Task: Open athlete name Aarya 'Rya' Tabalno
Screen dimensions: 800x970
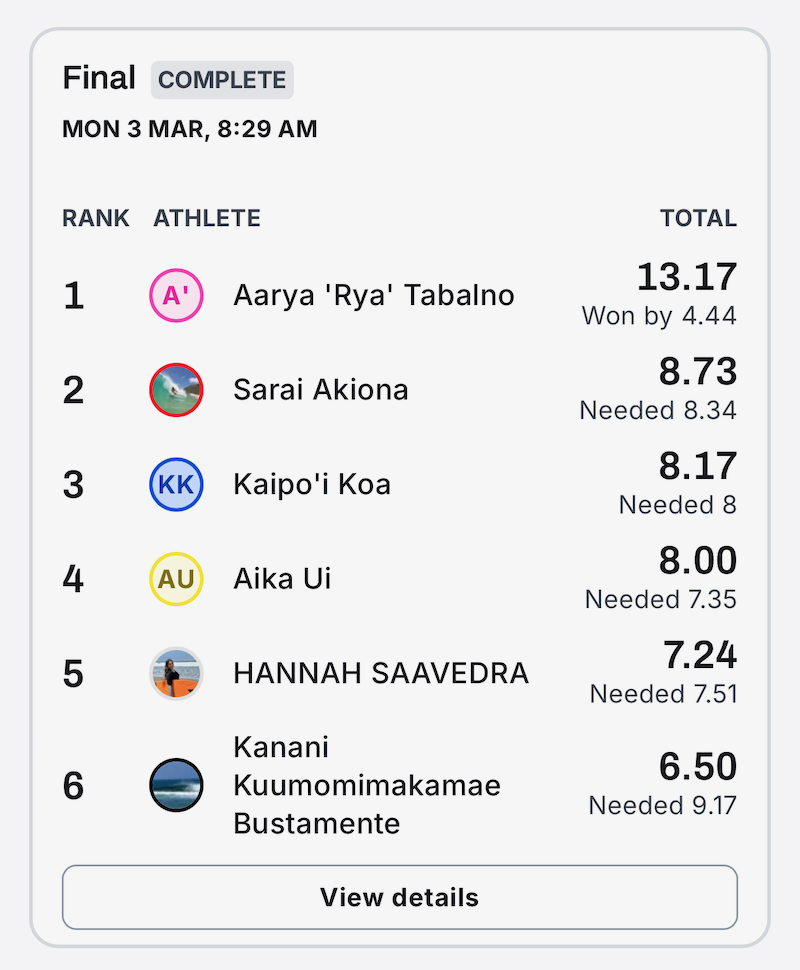Action: click(374, 295)
